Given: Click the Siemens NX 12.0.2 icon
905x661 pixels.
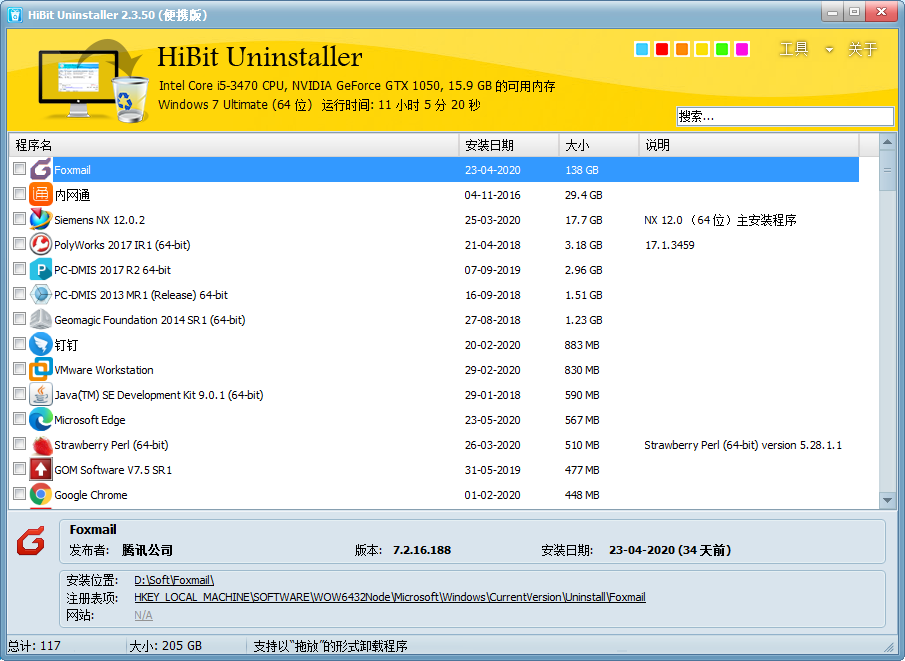Looking at the screenshot, I should [x=41, y=219].
